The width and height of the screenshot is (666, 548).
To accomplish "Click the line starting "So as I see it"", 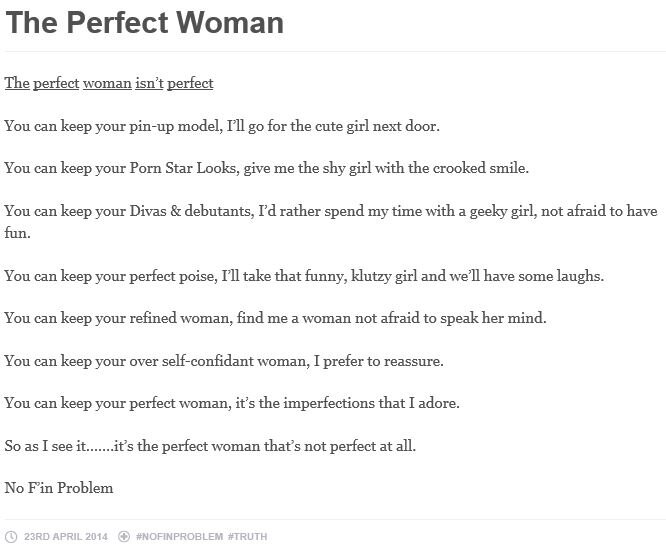I will [x=210, y=445].
